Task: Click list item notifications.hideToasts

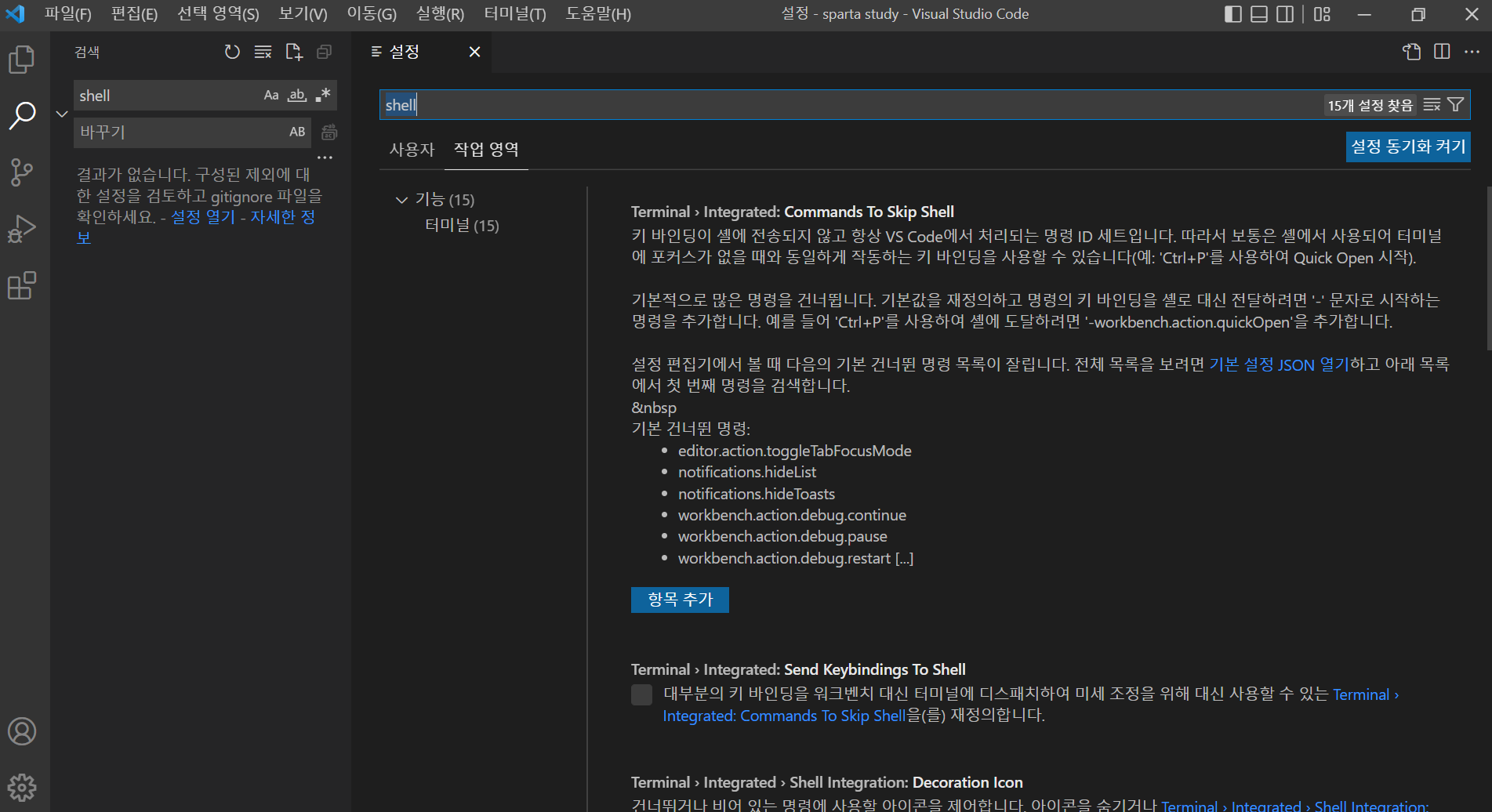Action: tap(757, 494)
